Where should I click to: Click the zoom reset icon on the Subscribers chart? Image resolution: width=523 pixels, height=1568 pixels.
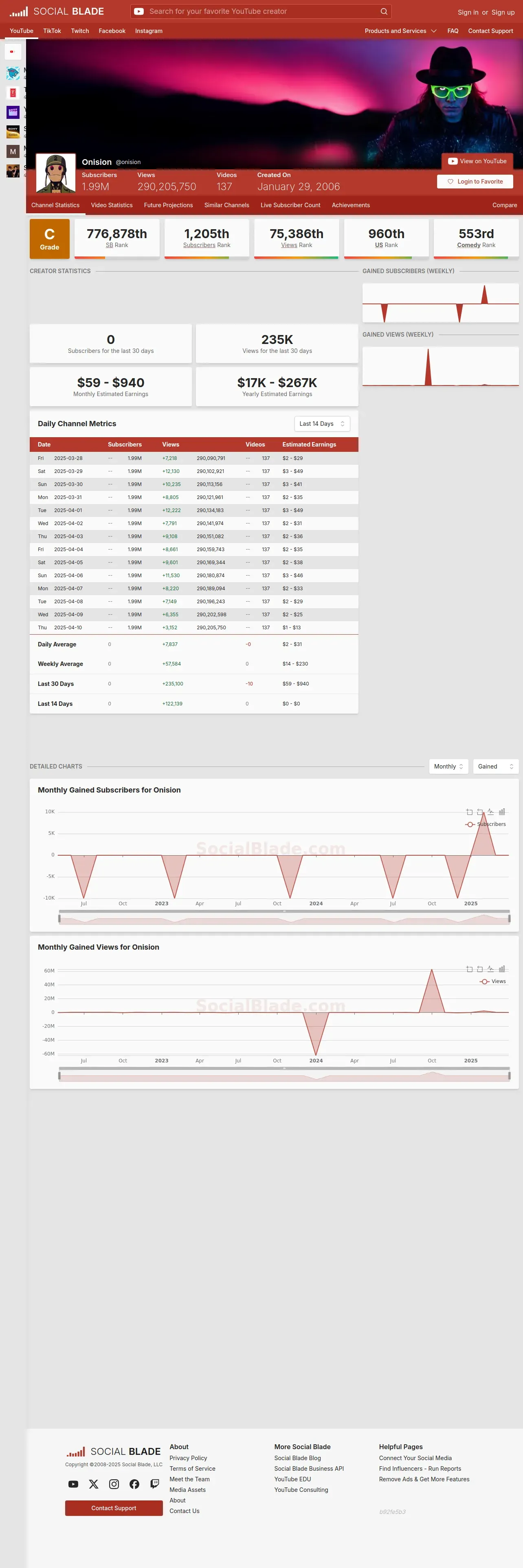[480, 812]
